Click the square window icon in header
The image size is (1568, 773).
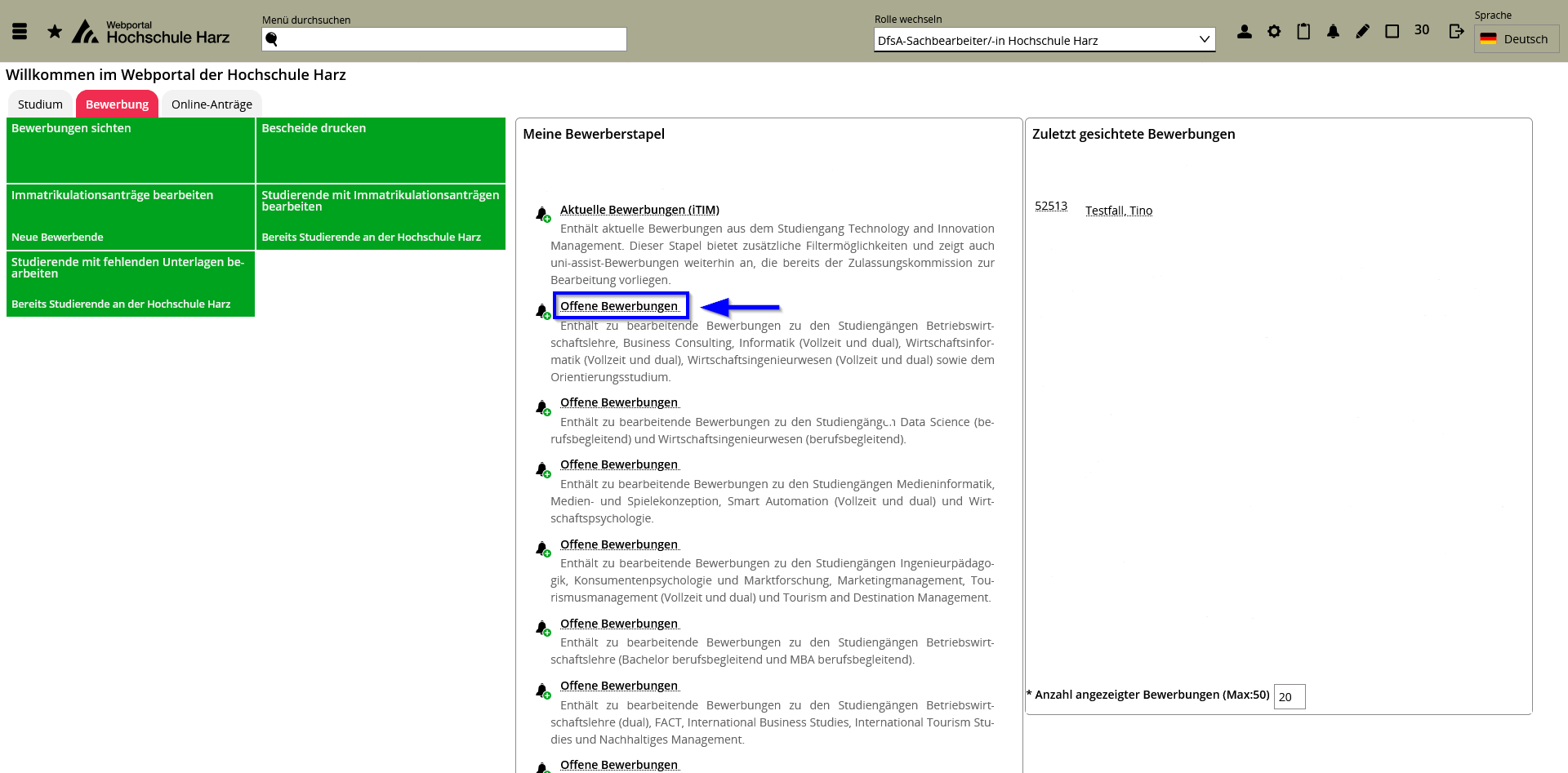point(1392,32)
